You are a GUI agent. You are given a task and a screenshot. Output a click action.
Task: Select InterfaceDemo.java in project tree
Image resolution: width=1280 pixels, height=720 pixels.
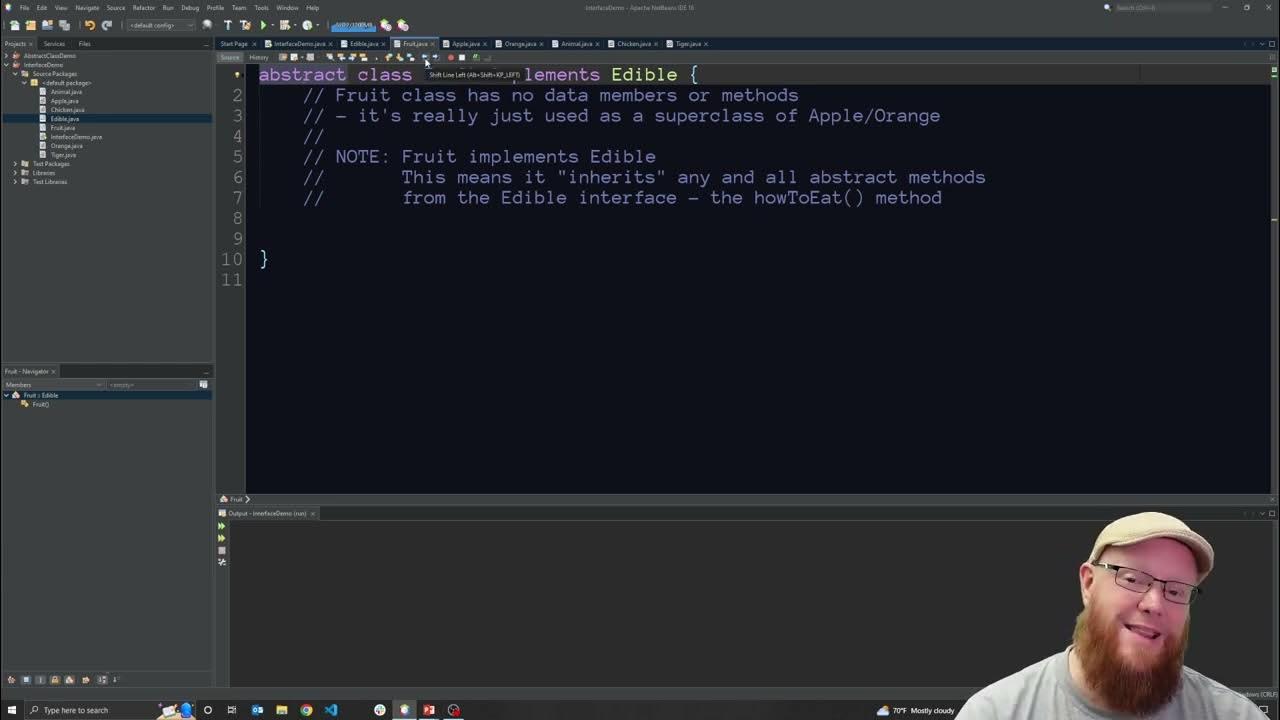[x=75, y=137]
